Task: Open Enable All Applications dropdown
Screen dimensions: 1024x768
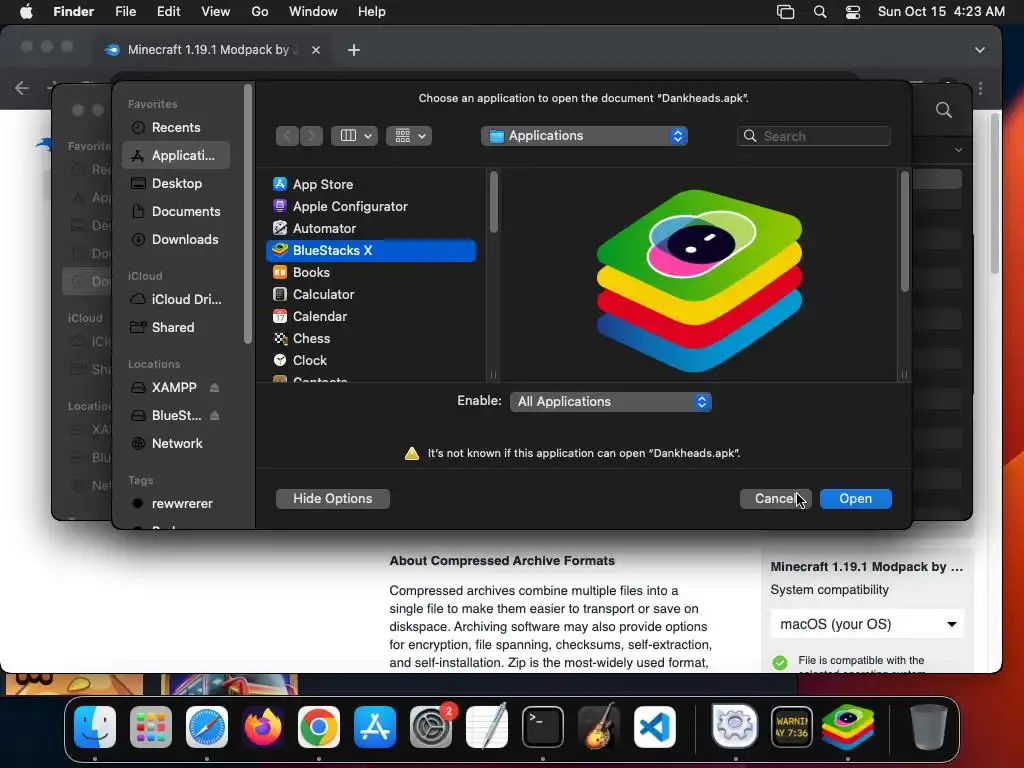Action: pos(611,402)
